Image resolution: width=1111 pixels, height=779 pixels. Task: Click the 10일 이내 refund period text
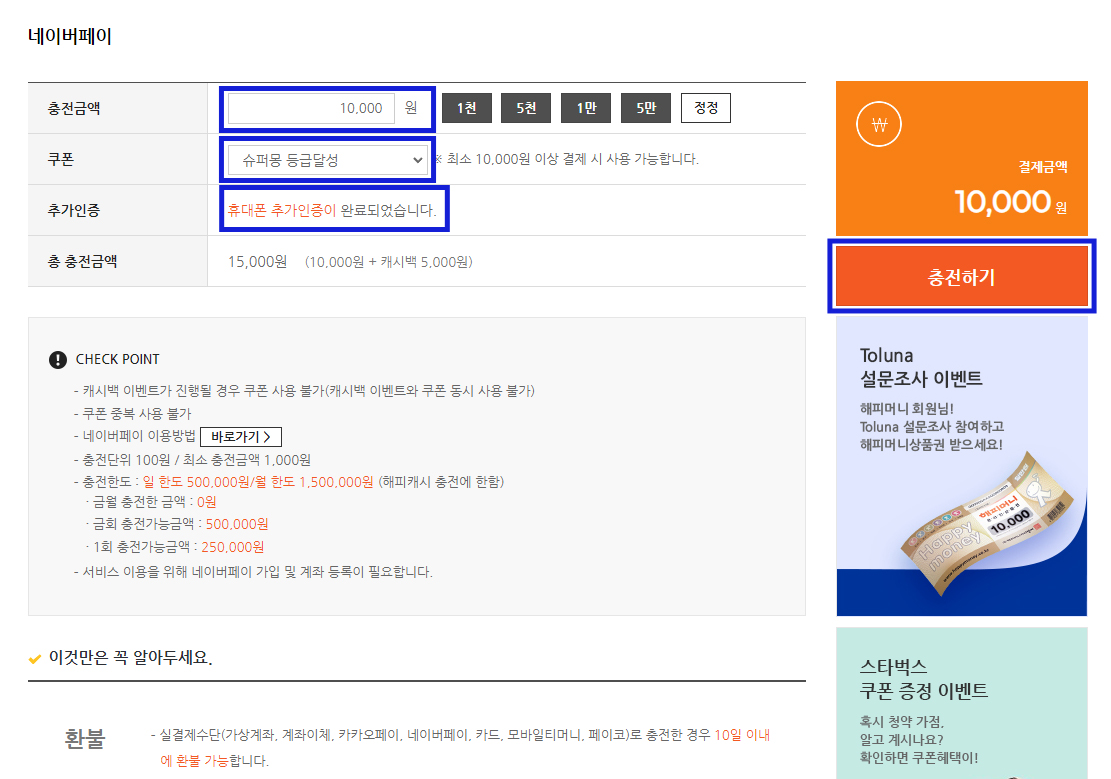click(x=742, y=735)
